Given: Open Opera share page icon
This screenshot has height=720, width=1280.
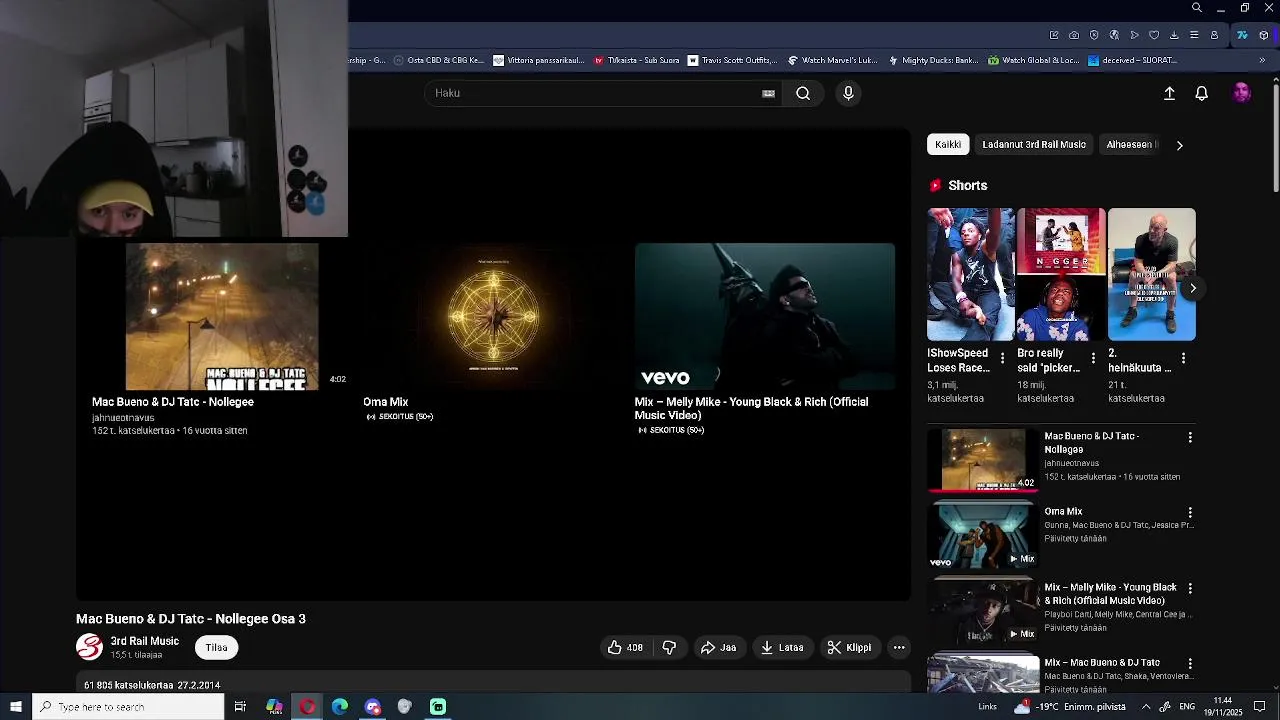Looking at the screenshot, I should [x=1054, y=35].
